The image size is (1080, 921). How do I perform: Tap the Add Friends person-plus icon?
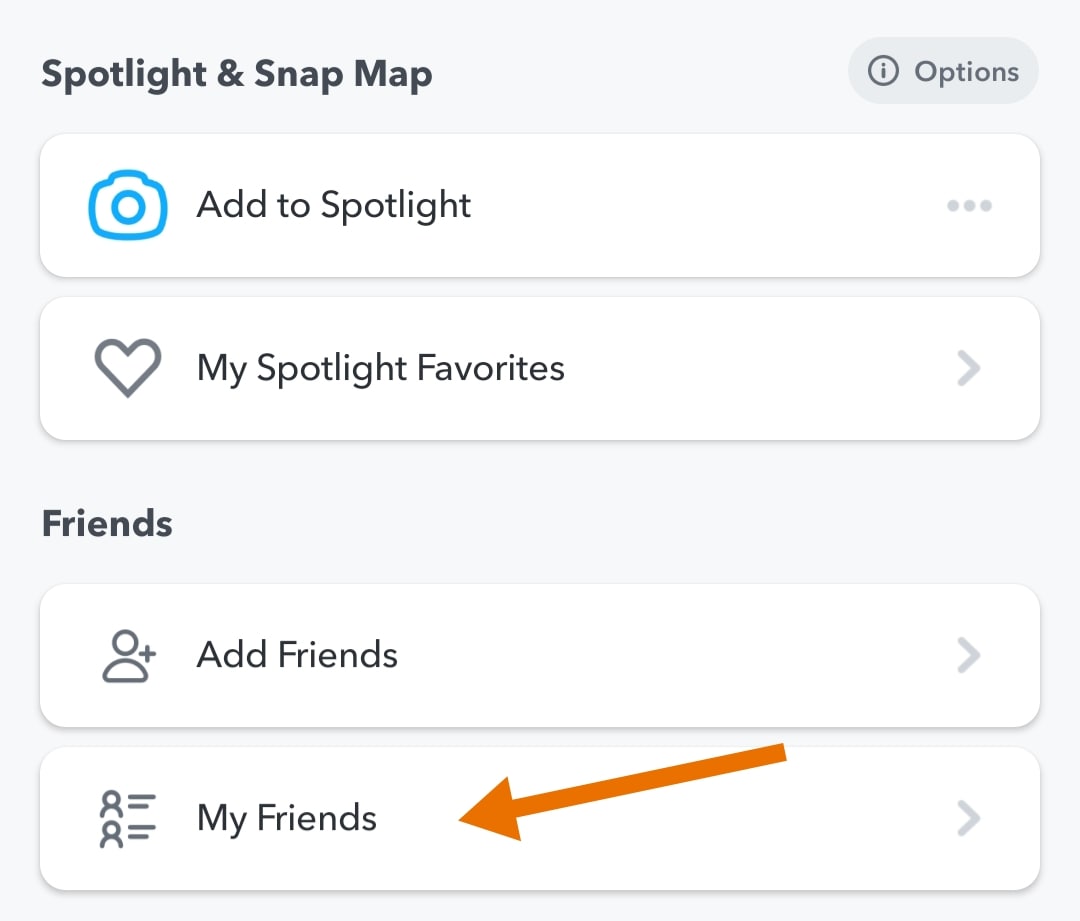coord(129,656)
